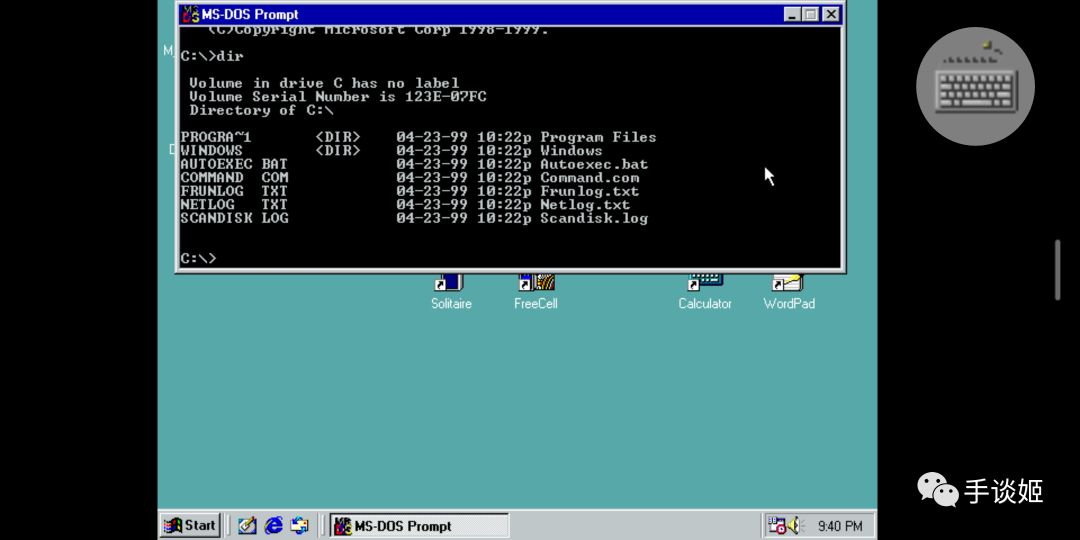Select the WordPad desktop shortcut

tap(789, 293)
